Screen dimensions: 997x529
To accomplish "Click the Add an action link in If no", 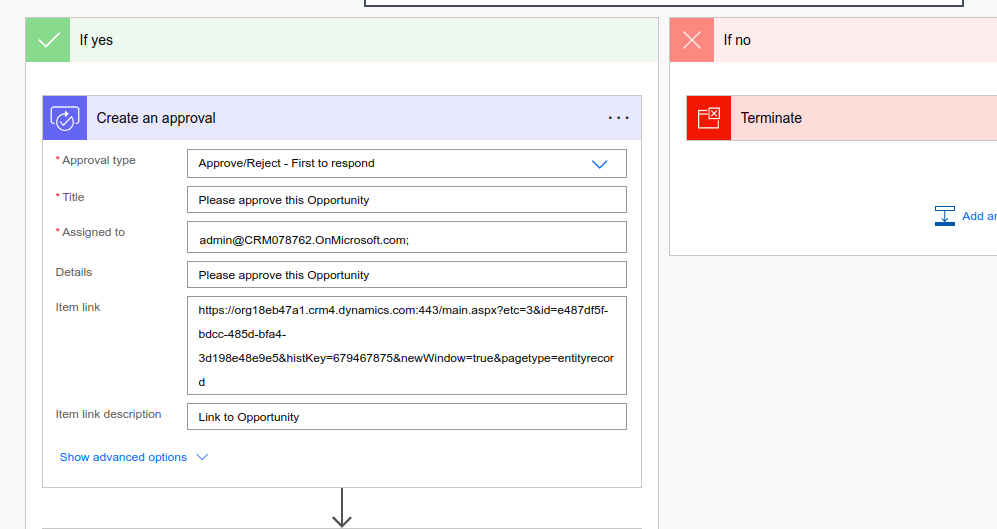I will (x=979, y=216).
